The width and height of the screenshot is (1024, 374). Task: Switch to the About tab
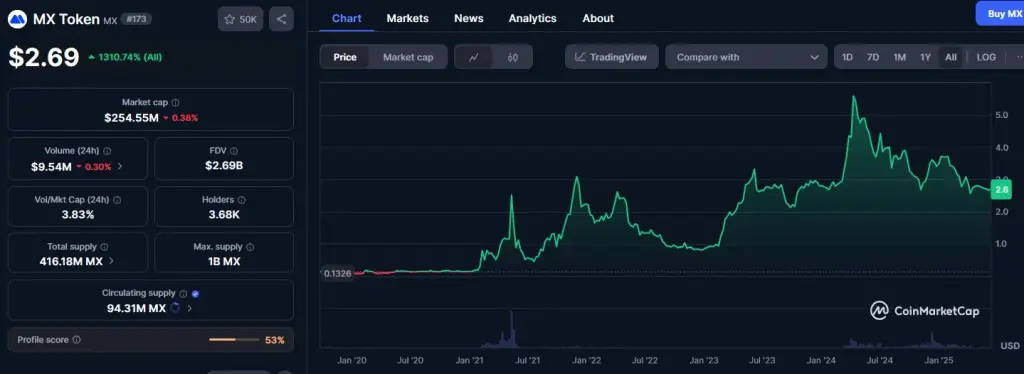pyautogui.click(x=598, y=18)
